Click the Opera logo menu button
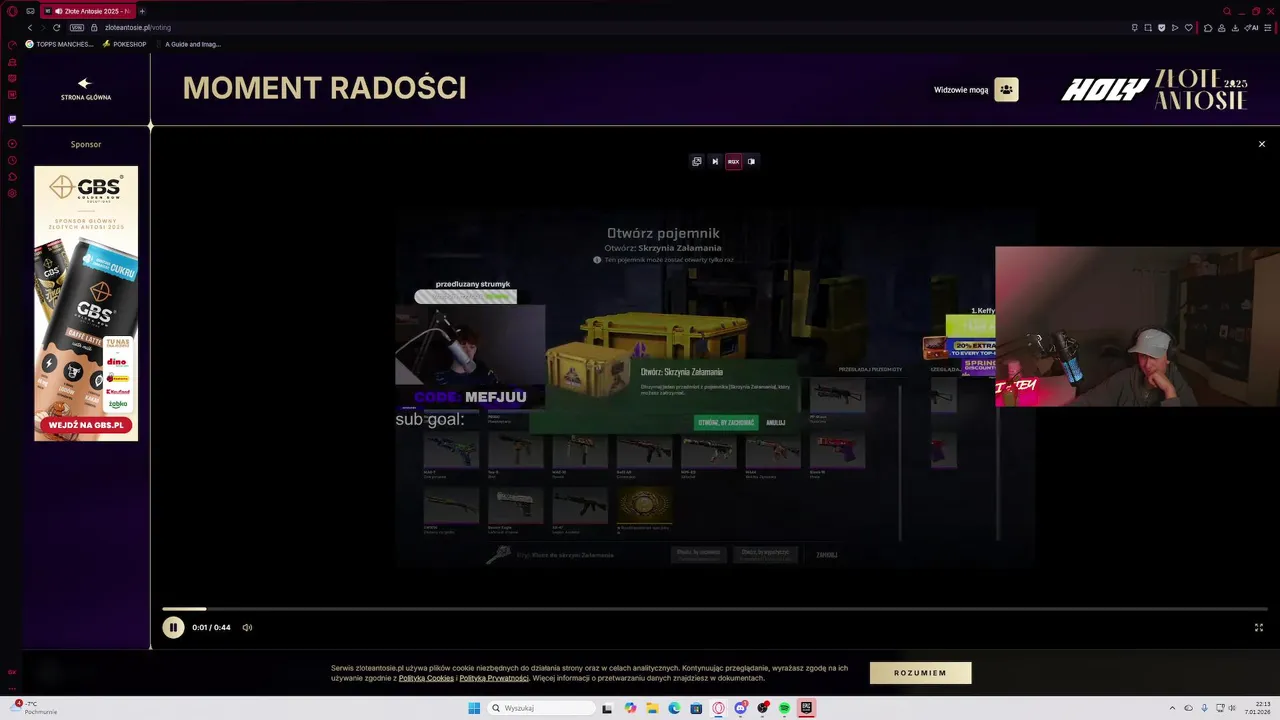1280x720 pixels. tap(12, 11)
